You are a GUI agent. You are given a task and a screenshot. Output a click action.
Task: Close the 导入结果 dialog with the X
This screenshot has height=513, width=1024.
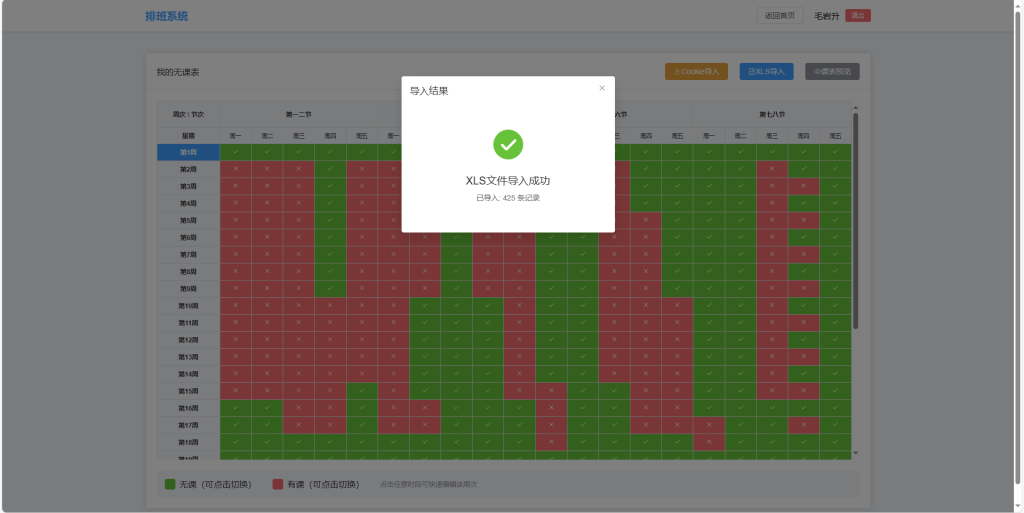602,88
